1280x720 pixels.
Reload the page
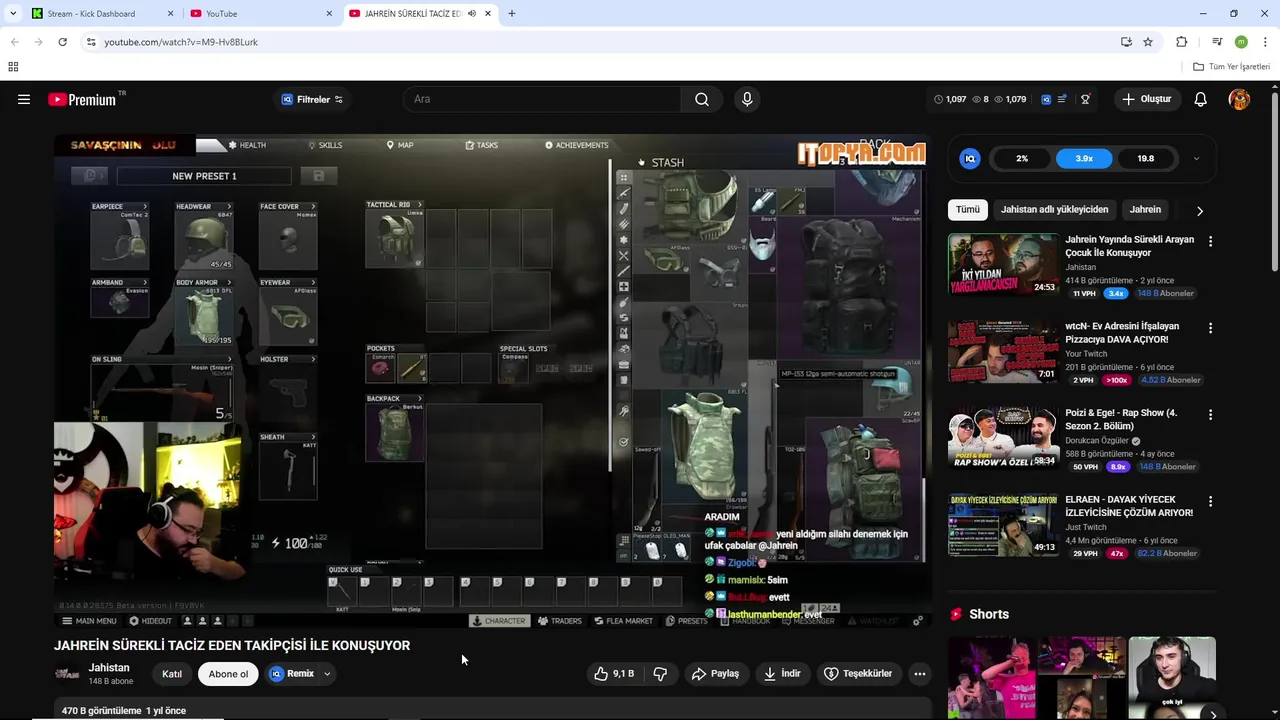tap(62, 42)
